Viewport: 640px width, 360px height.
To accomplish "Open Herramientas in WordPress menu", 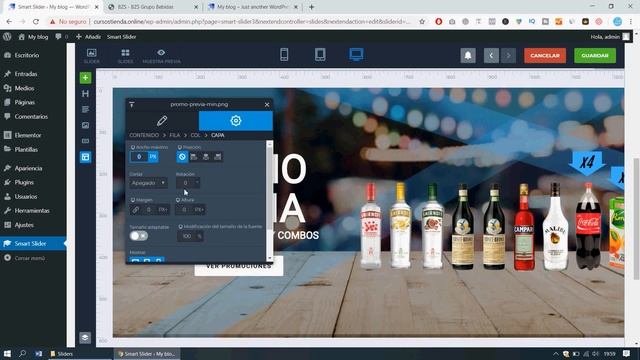I will click(x=33, y=211).
